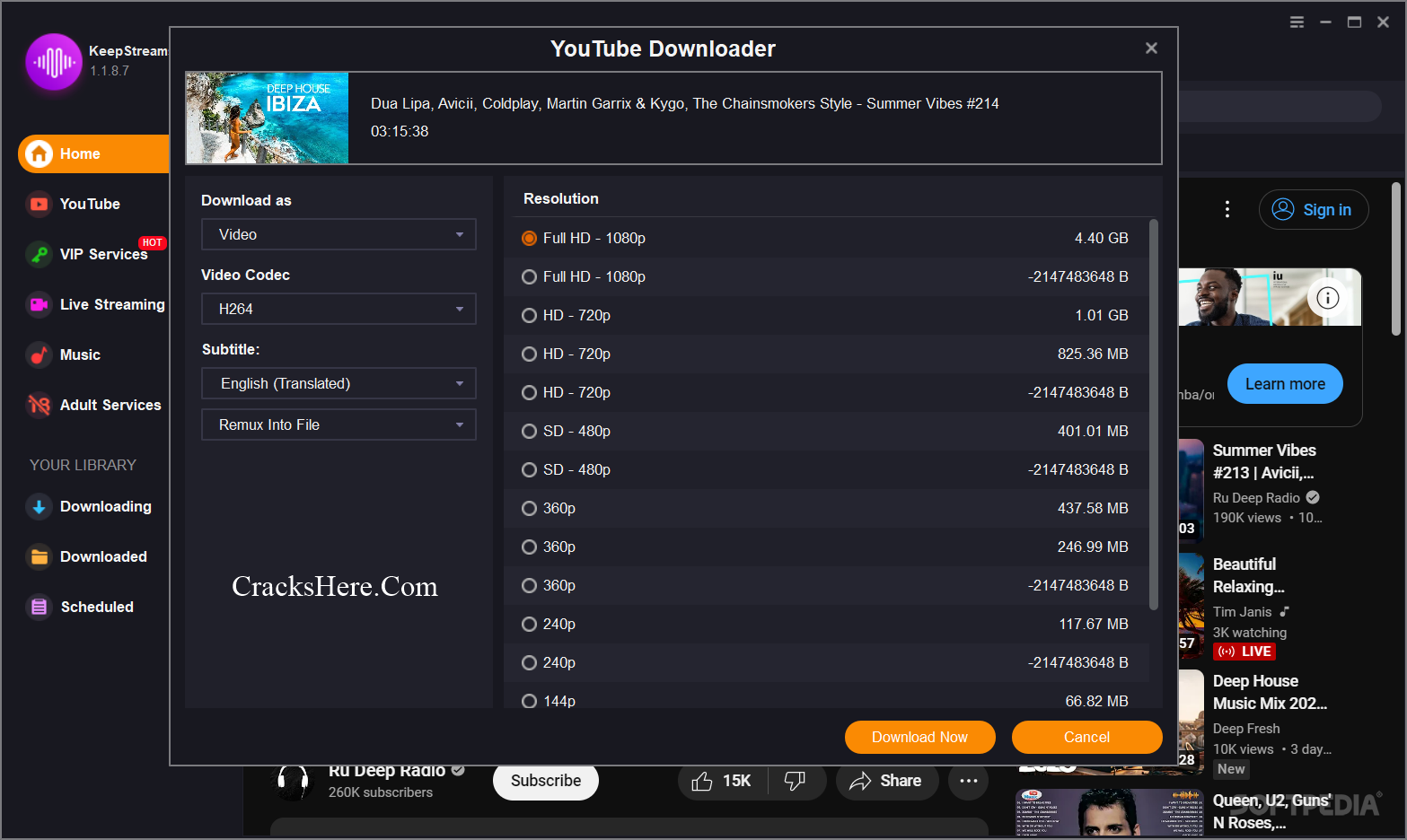Click the Scheduled list icon

pyautogui.click(x=39, y=608)
